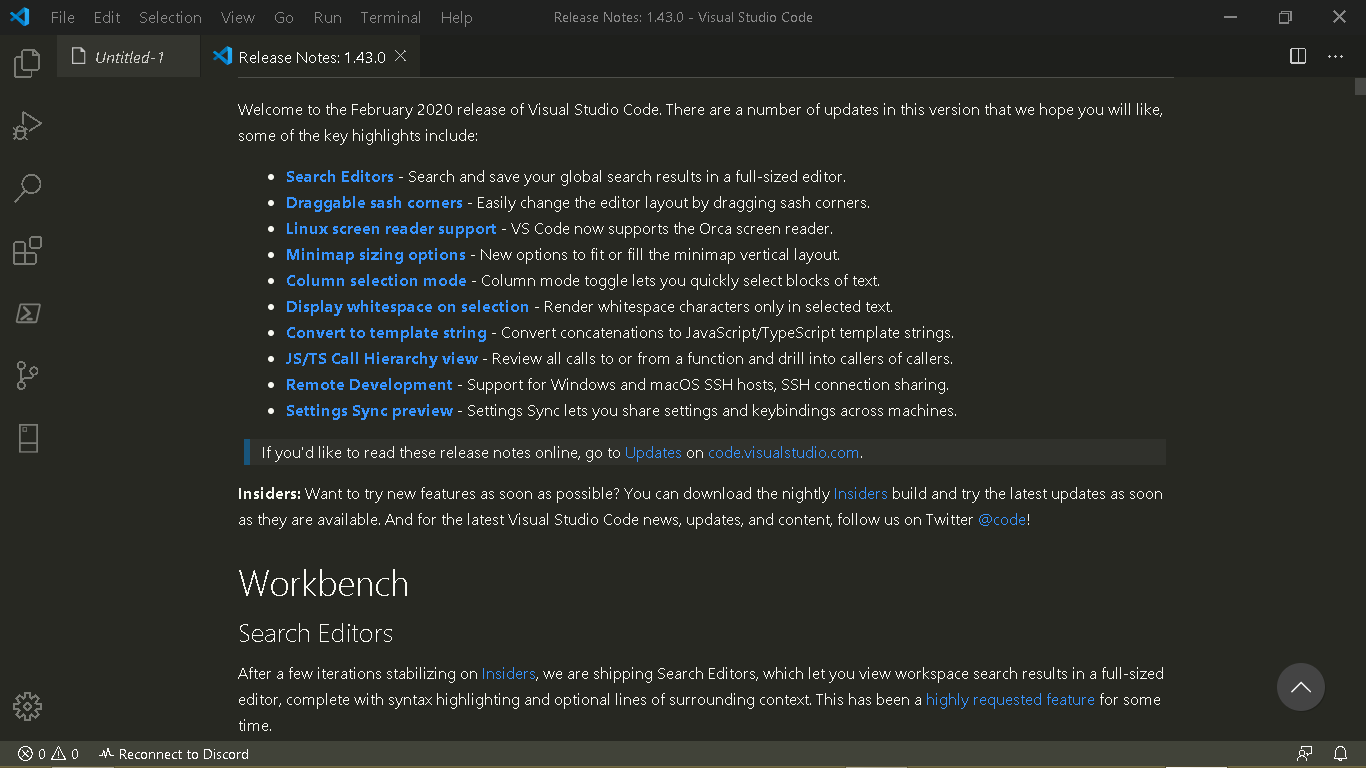Open the editor More Actions ellipsis menu
This screenshot has width=1366, height=768.
point(1335,56)
